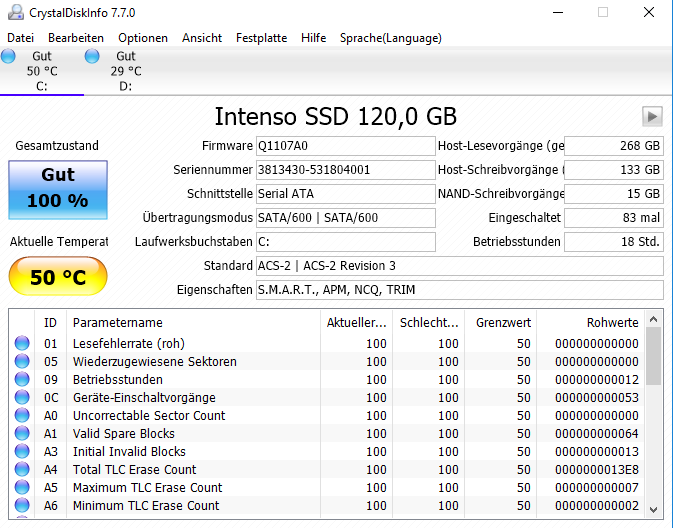Open the Bearbeiten menu
The image size is (673, 528).
[x=76, y=38]
